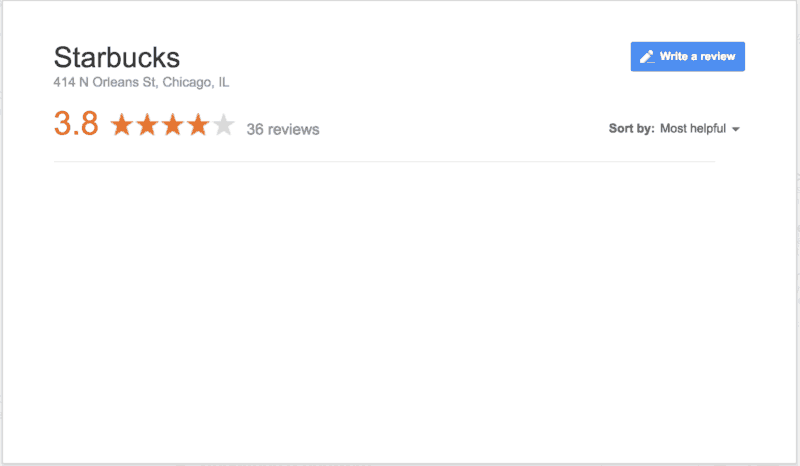Click the small arrow beside Most helpful
Image resolution: width=800 pixels, height=466 pixels.
(x=736, y=130)
